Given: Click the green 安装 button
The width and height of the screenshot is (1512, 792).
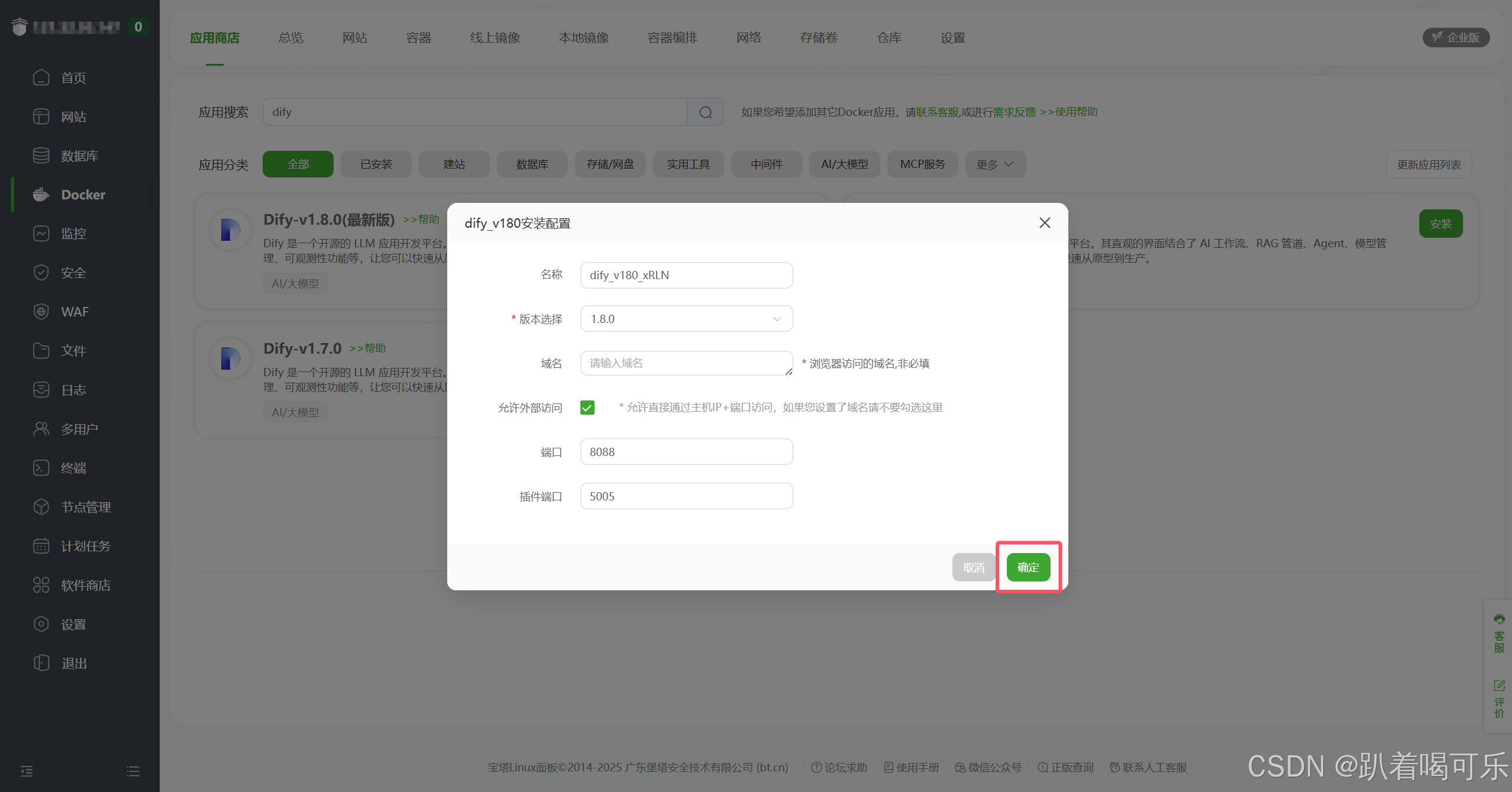Looking at the screenshot, I should (x=1441, y=224).
